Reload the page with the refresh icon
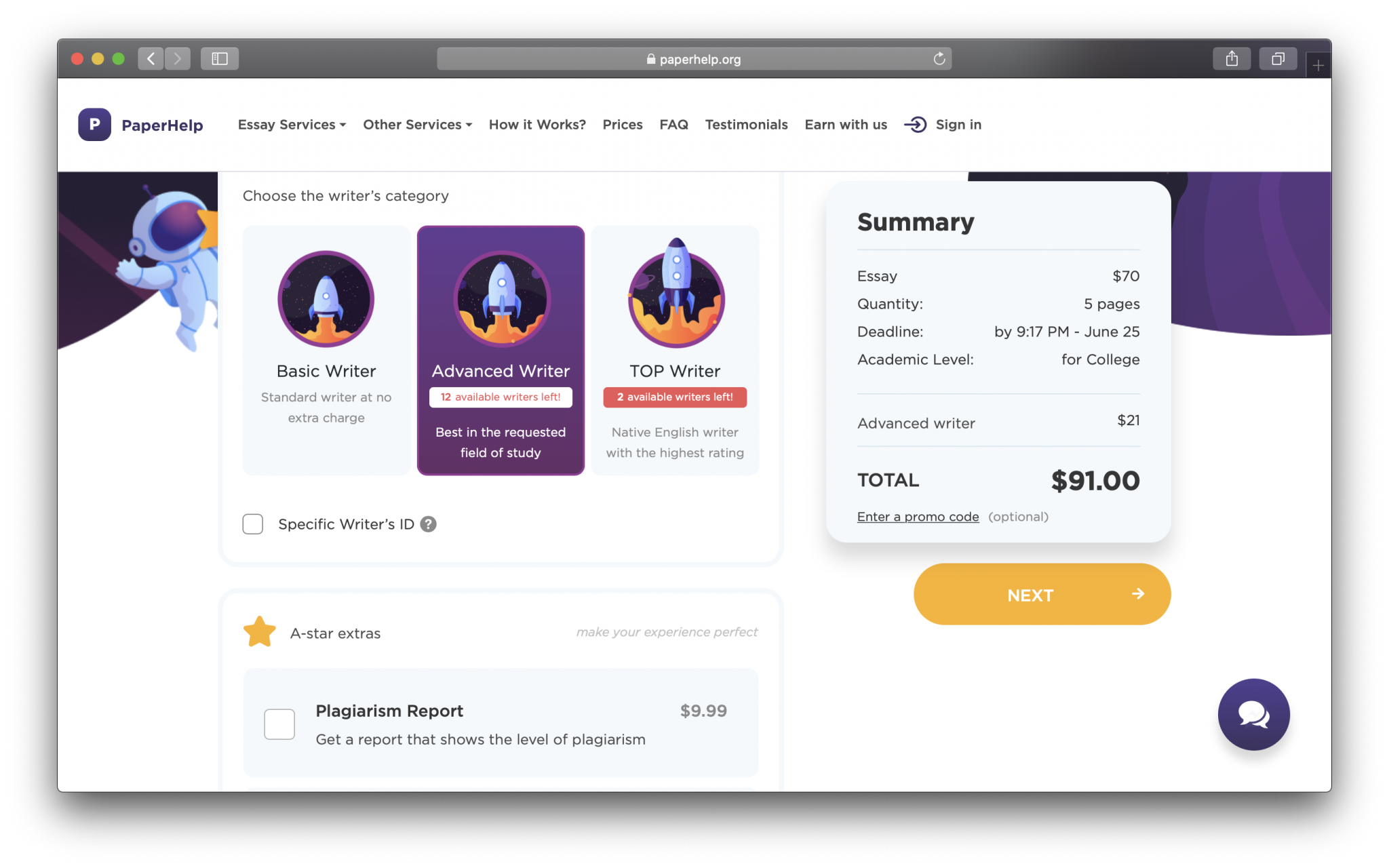This screenshot has width=1389, height=868. (939, 59)
